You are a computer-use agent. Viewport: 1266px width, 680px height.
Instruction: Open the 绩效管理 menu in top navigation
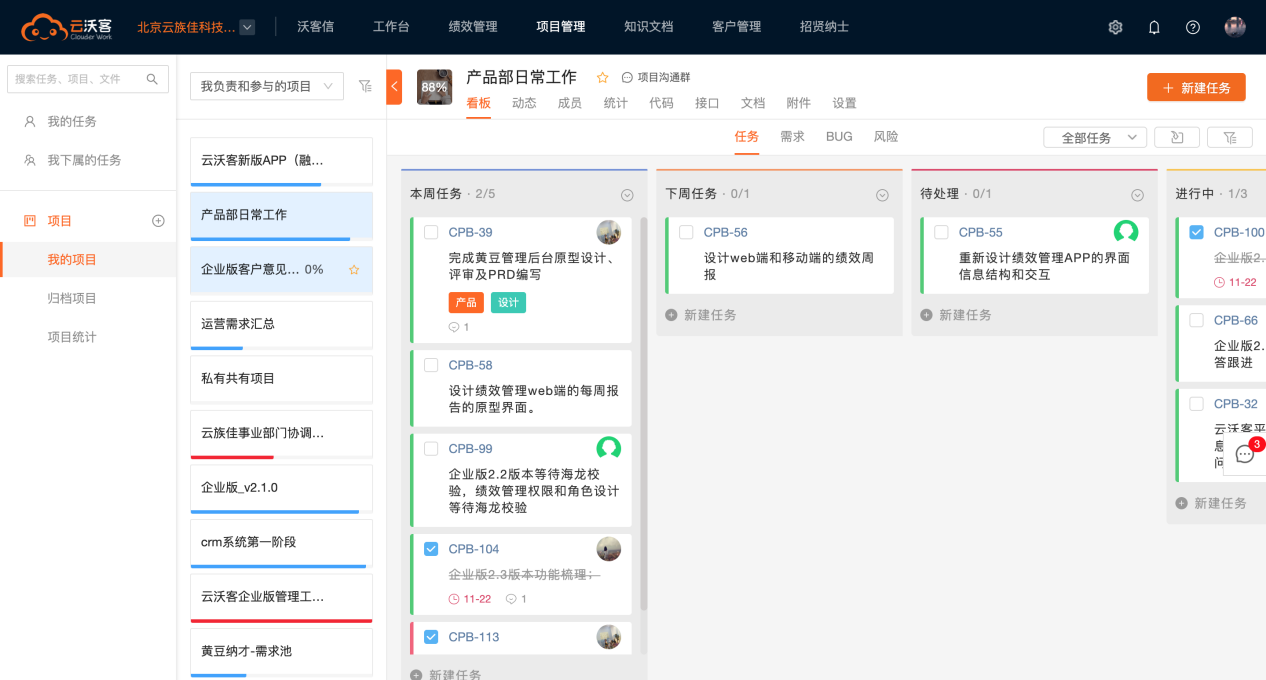[472, 27]
